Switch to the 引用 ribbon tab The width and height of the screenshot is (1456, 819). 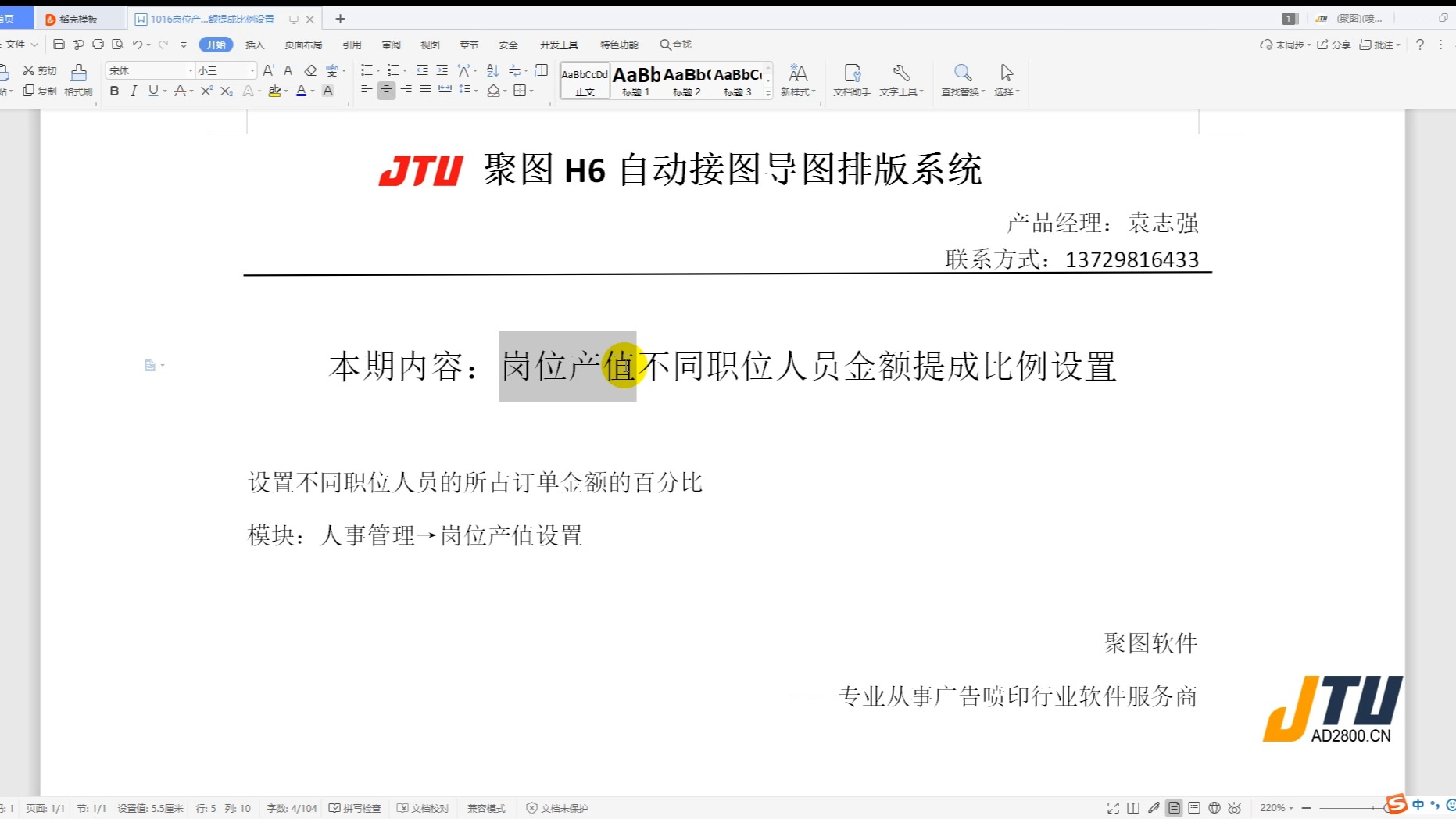(x=352, y=45)
